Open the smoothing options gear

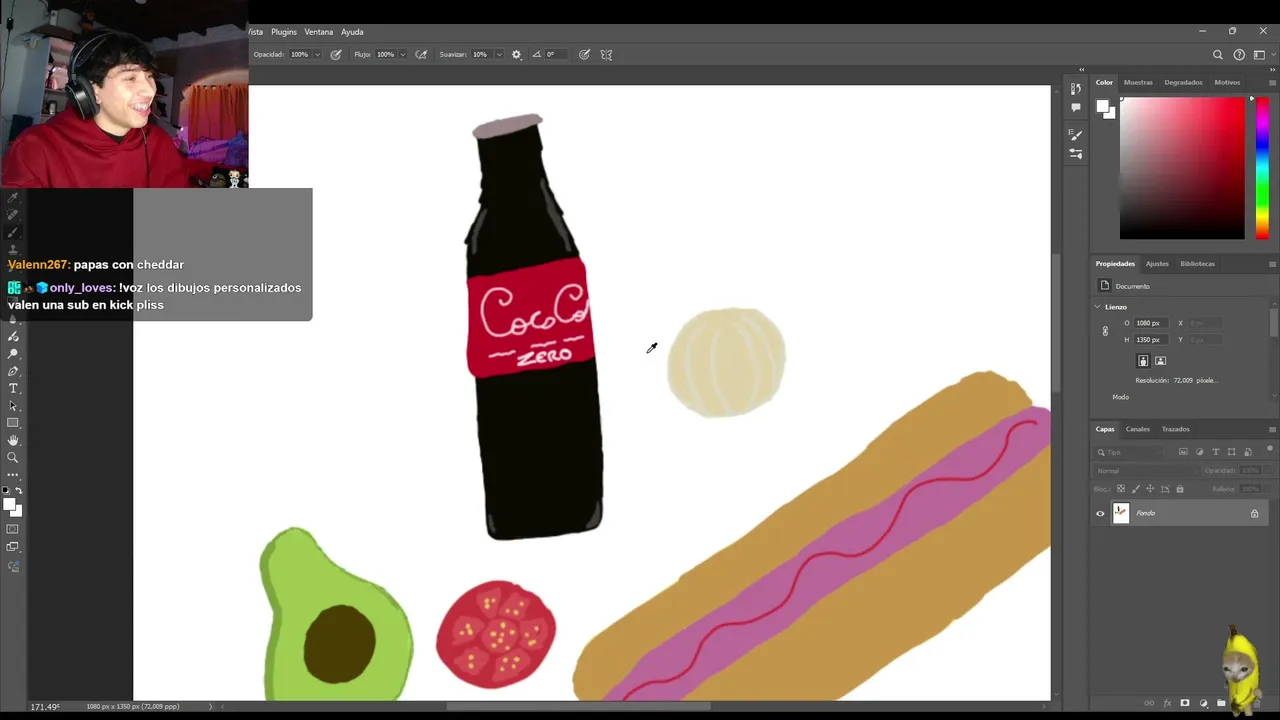pos(516,55)
